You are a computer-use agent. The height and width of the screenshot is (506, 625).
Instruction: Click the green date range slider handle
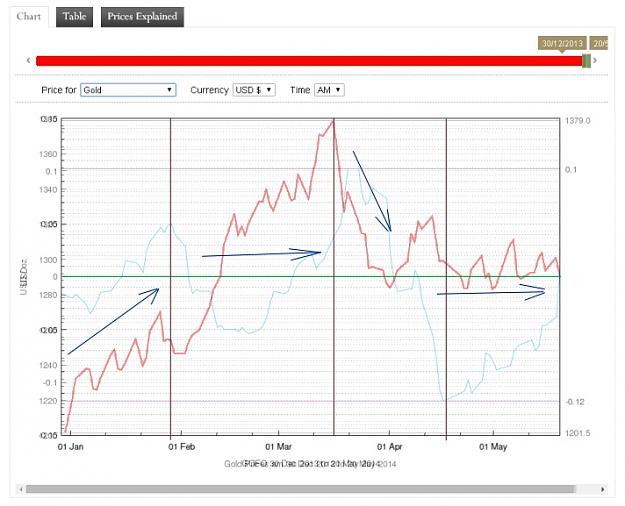(x=586, y=61)
